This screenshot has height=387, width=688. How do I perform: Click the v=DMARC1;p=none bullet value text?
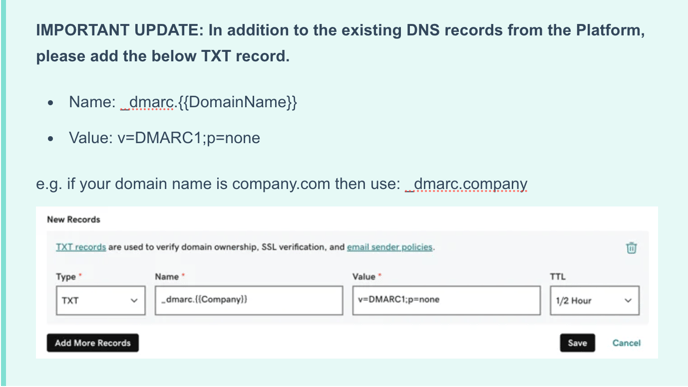pyautogui.click(x=189, y=138)
